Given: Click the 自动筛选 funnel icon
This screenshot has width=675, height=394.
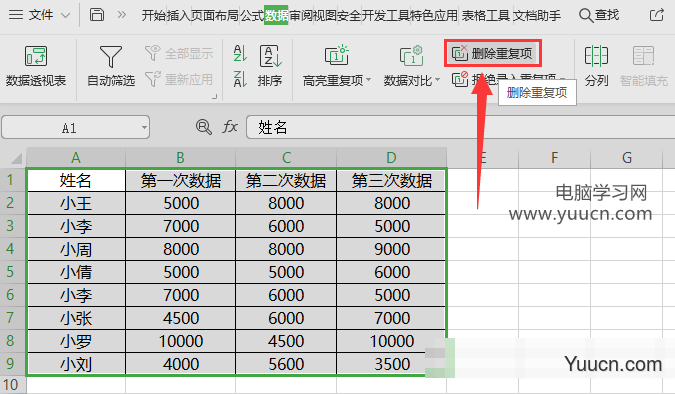Looking at the screenshot, I should pos(111,57).
